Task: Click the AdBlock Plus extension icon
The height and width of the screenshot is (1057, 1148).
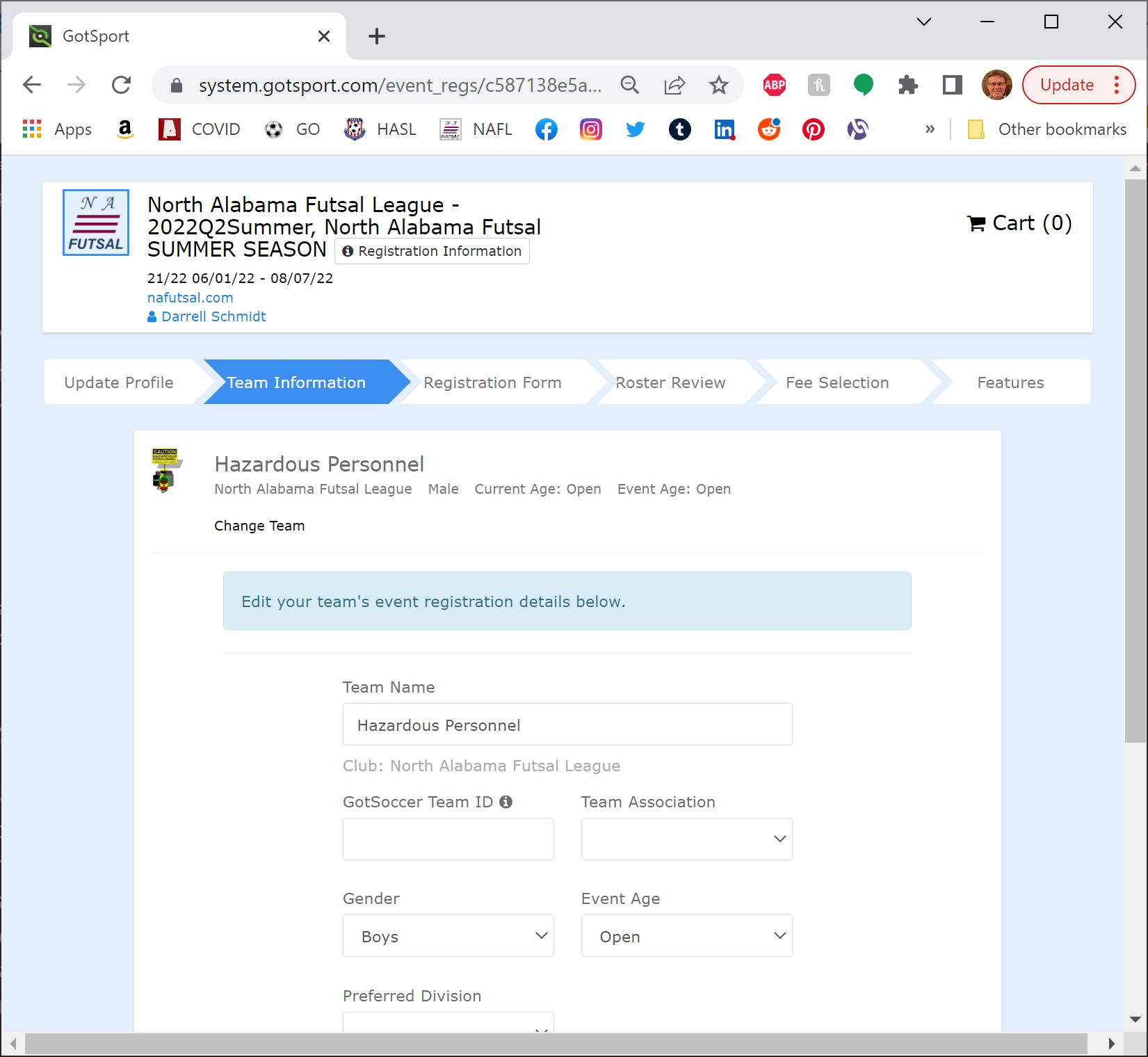Action: pyautogui.click(x=773, y=85)
